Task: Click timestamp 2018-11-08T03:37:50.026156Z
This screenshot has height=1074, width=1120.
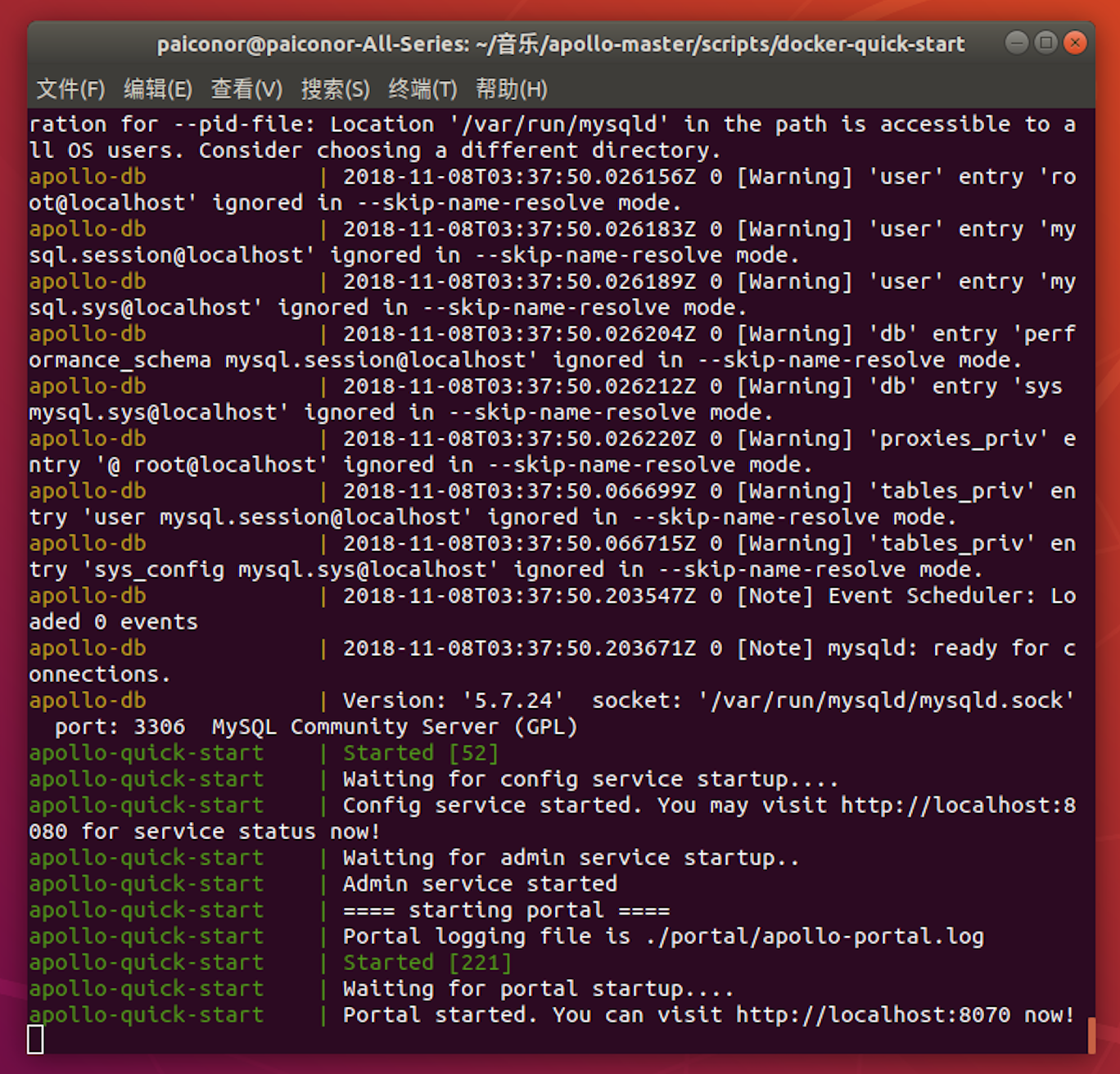Action: click(520, 177)
